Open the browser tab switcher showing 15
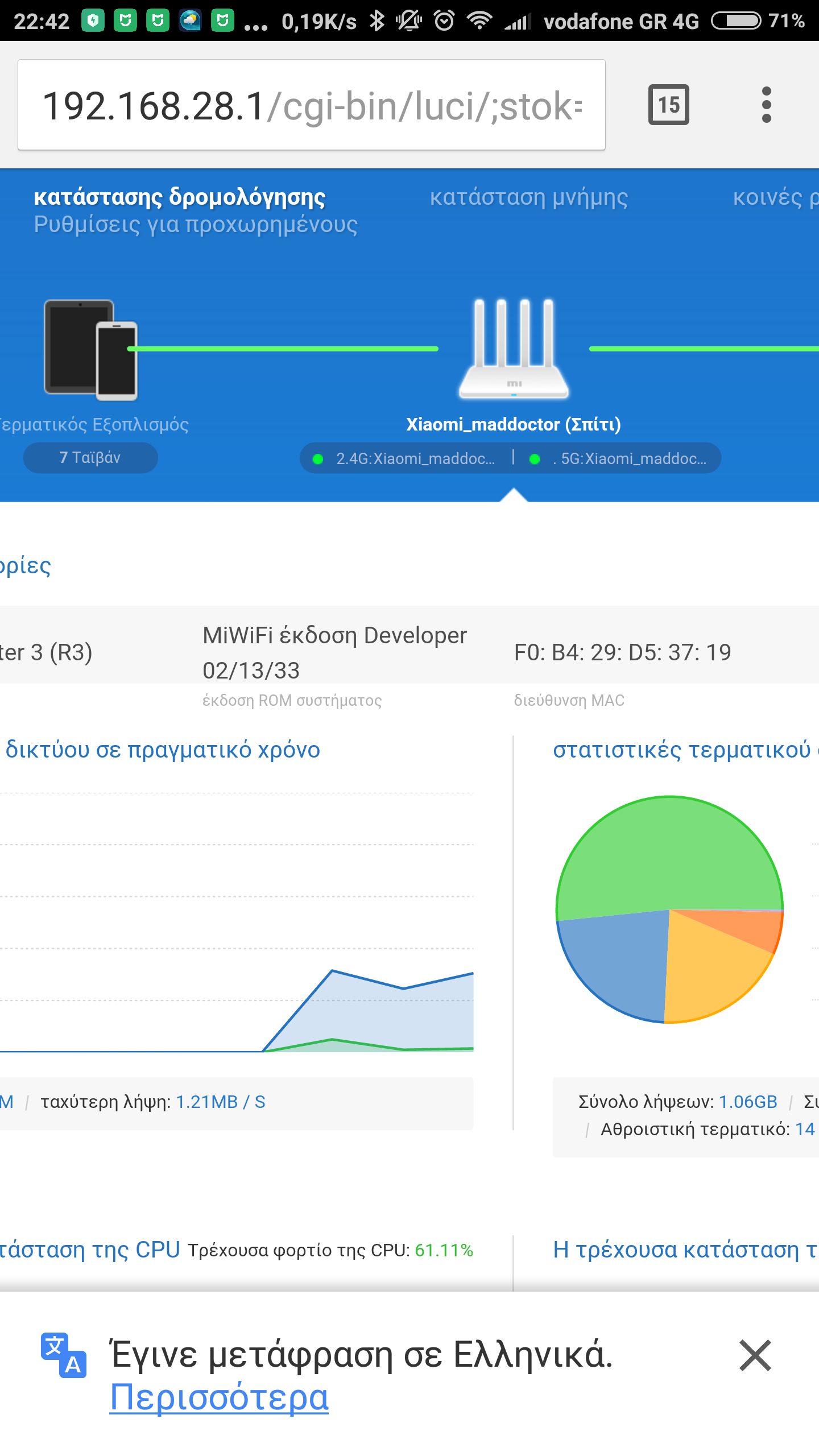Viewport: 819px width, 1456px height. pos(668,105)
